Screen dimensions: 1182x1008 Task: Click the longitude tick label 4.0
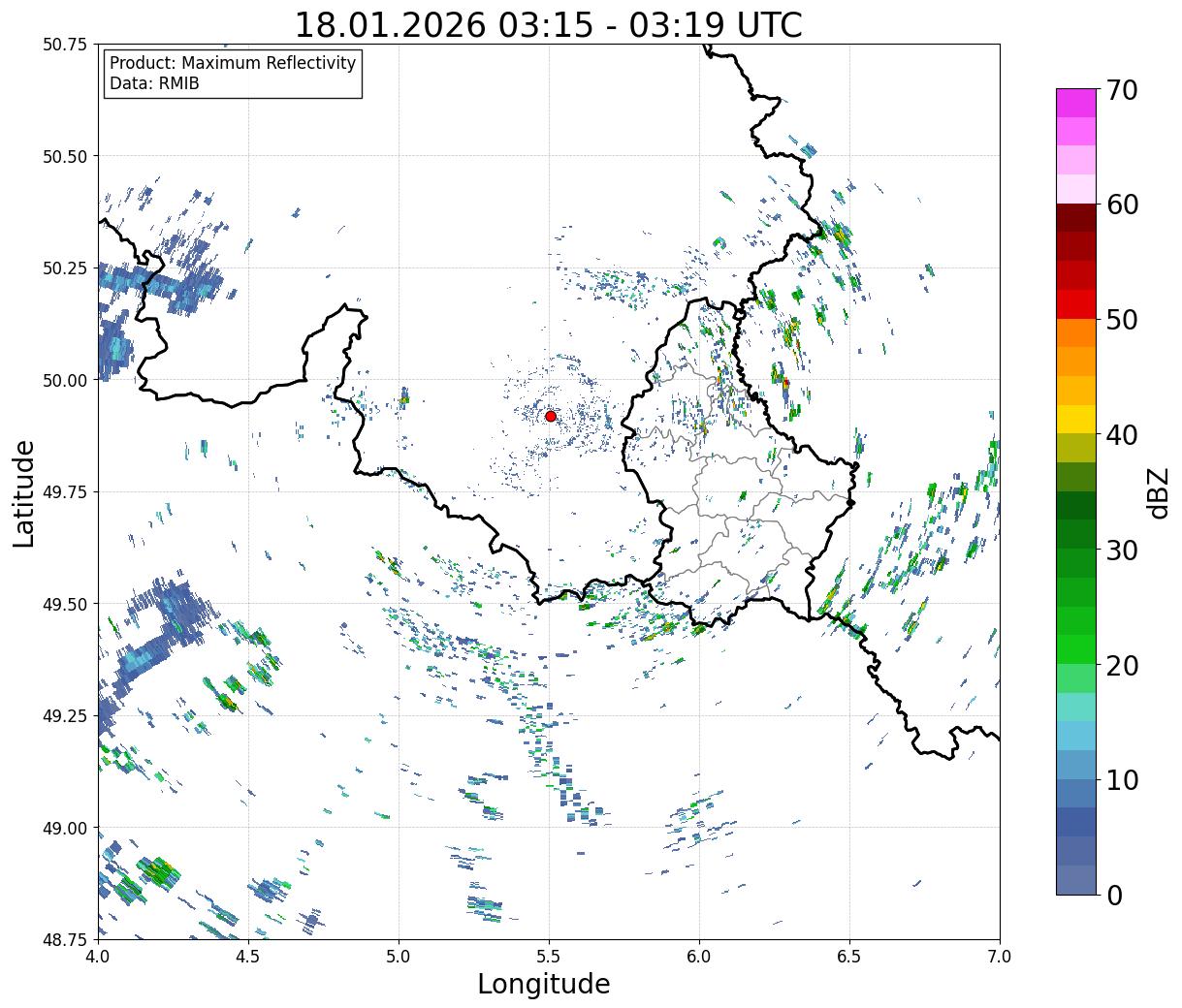pos(98,957)
